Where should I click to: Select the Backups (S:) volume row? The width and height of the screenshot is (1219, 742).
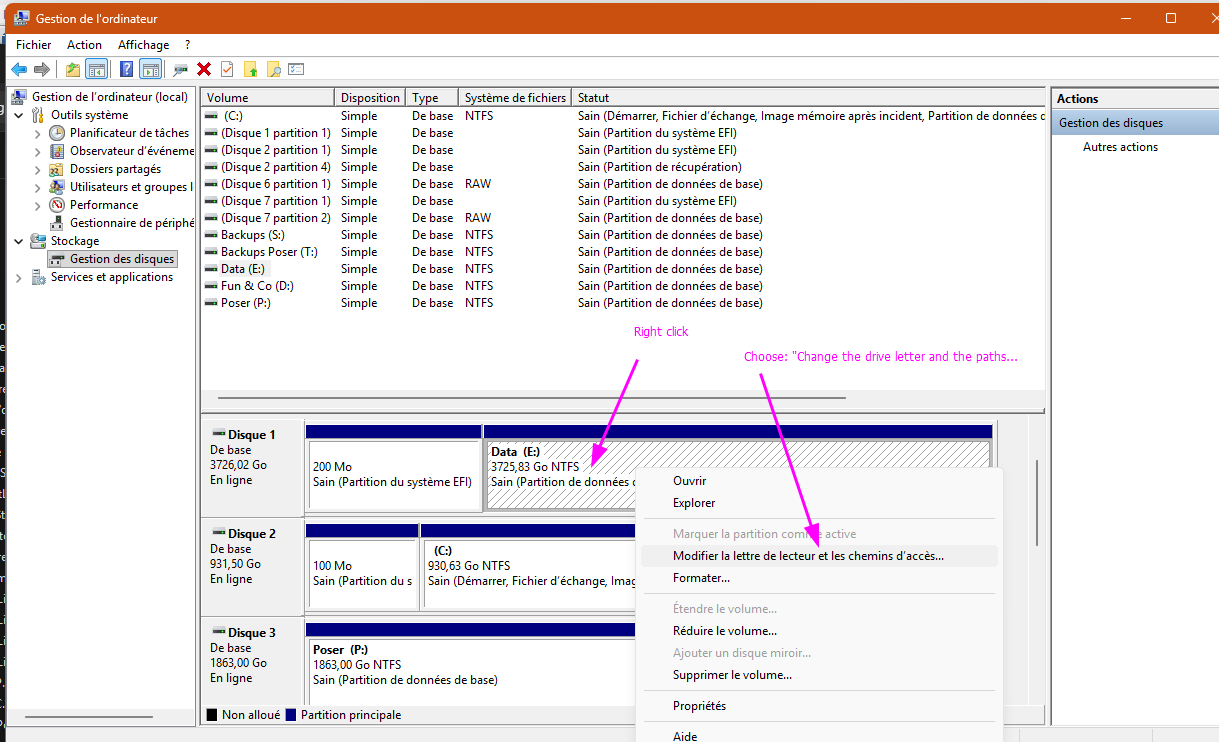623,235
